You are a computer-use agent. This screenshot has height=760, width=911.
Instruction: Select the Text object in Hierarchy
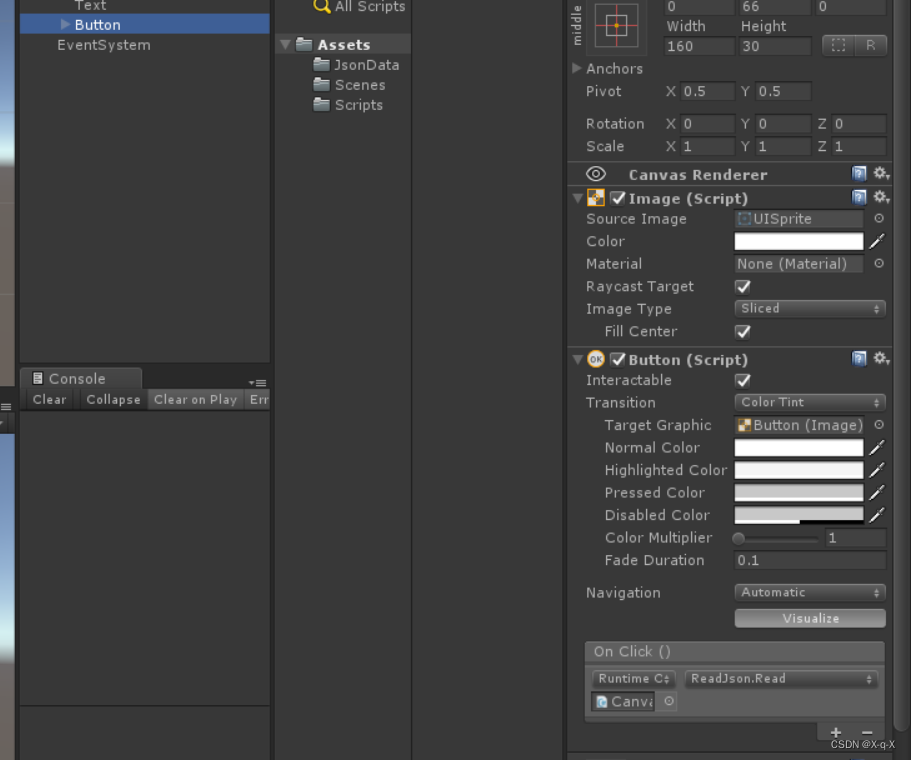pyautogui.click(x=90, y=6)
